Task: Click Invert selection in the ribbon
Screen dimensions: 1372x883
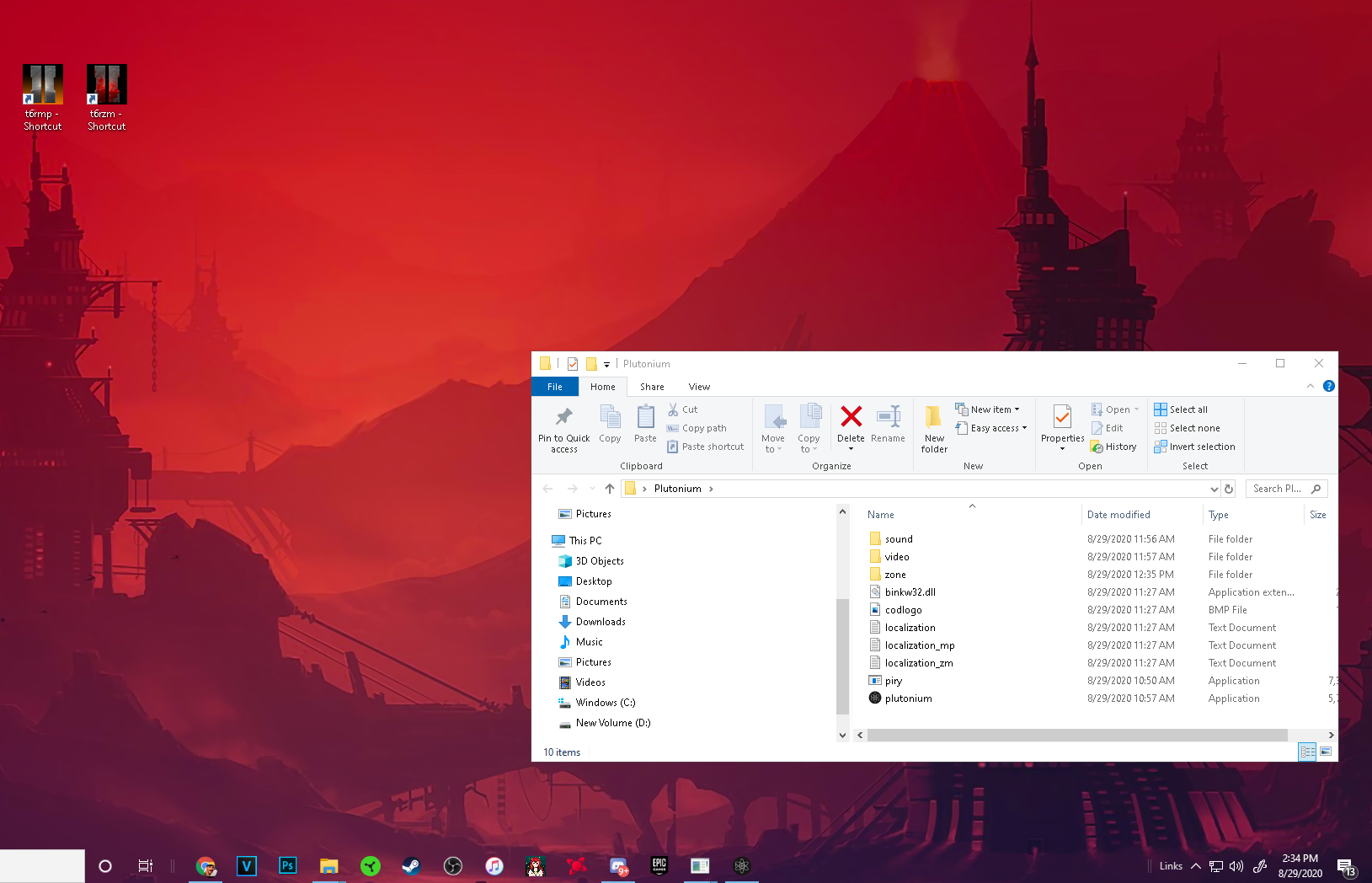Action: [1194, 447]
